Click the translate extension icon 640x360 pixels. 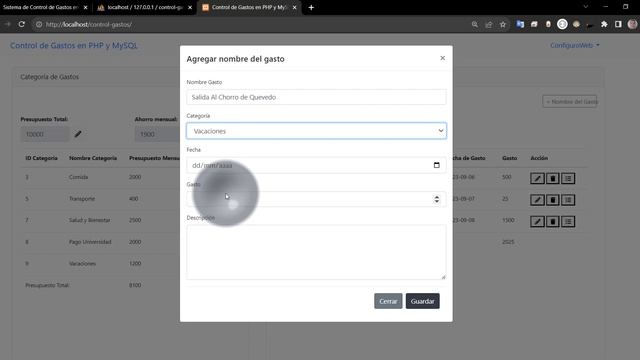[520, 24]
